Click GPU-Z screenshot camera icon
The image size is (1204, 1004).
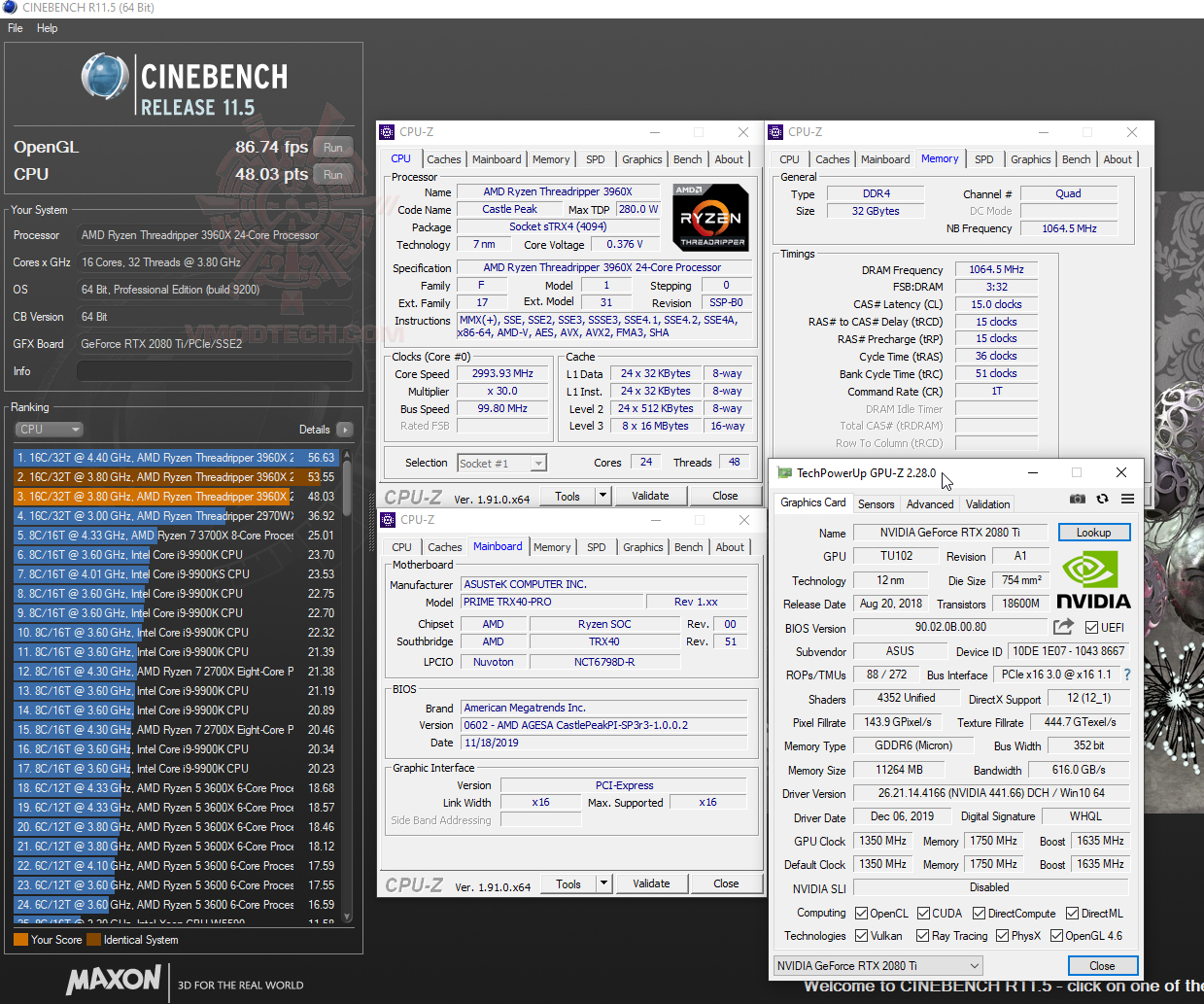point(1078,499)
